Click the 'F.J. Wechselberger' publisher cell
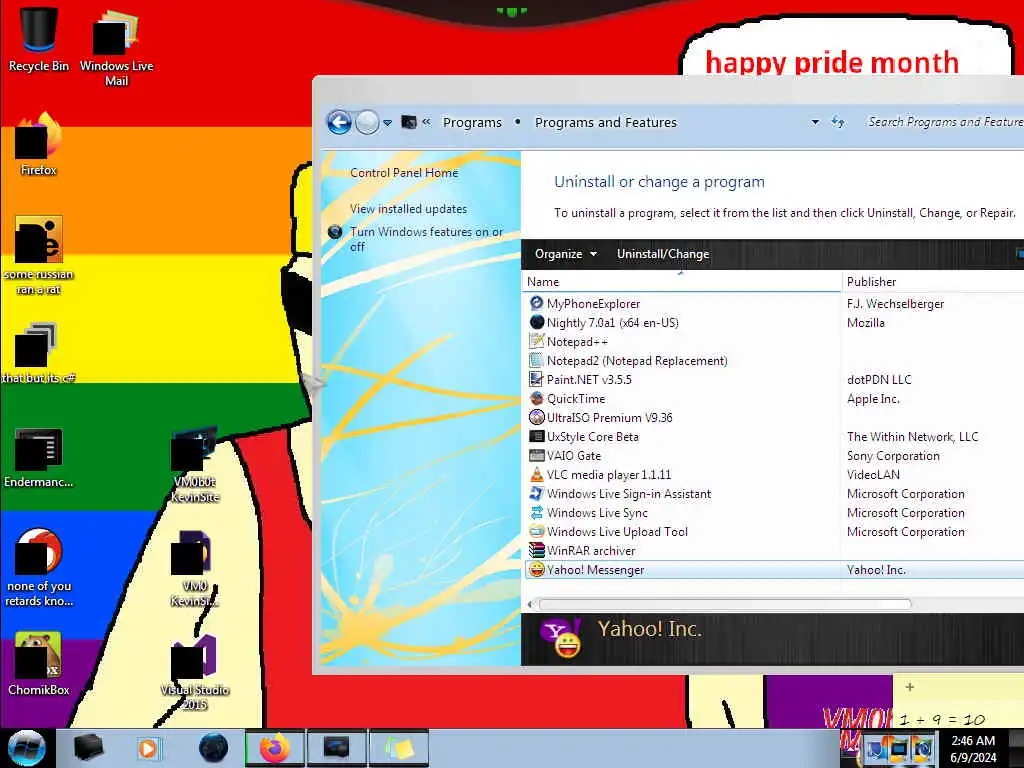The width and height of the screenshot is (1024, 768). [895, 303]
